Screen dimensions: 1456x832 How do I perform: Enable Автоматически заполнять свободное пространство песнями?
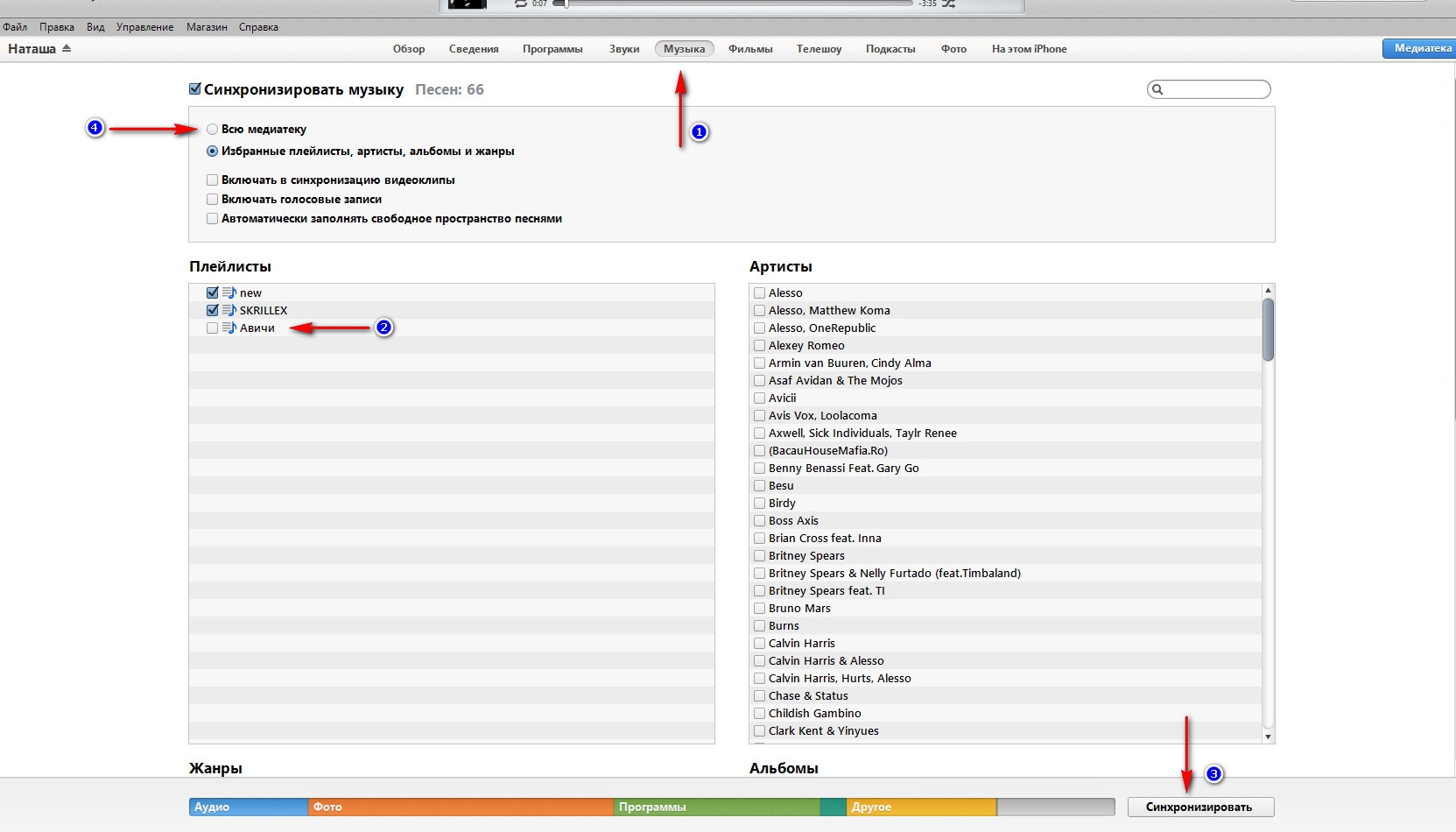point(212,218)
